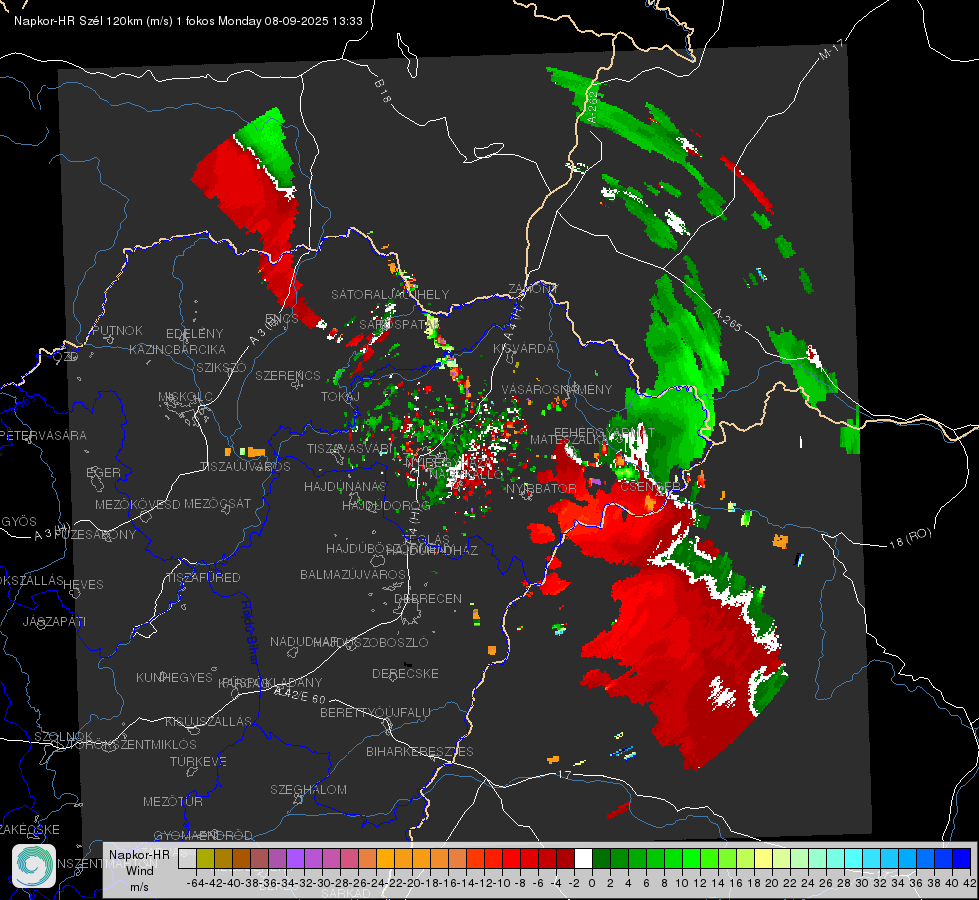Click the TISZAÚJVÁROS label

[x=245, y=467]
